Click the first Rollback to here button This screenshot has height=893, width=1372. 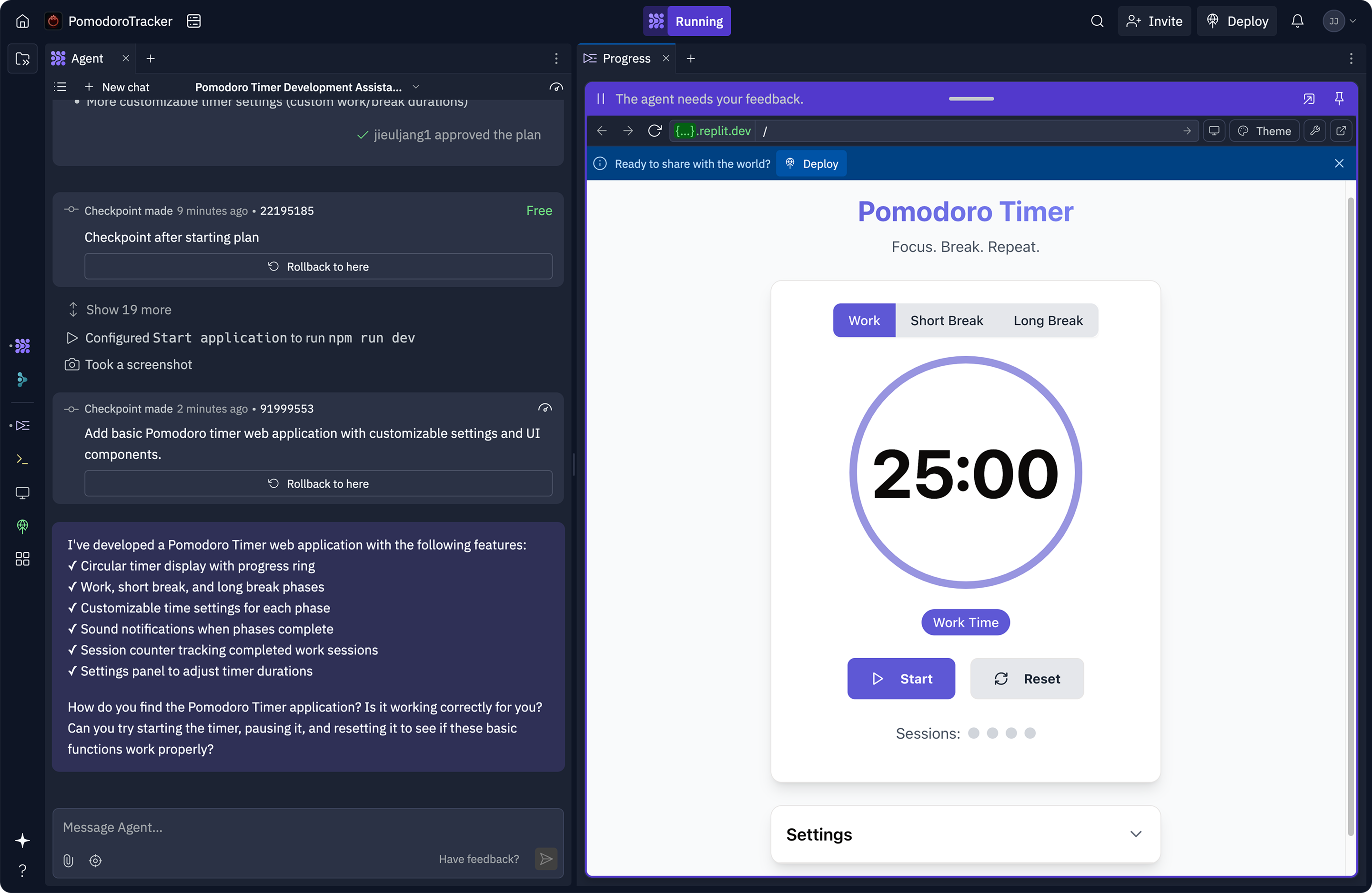[318, 266]
